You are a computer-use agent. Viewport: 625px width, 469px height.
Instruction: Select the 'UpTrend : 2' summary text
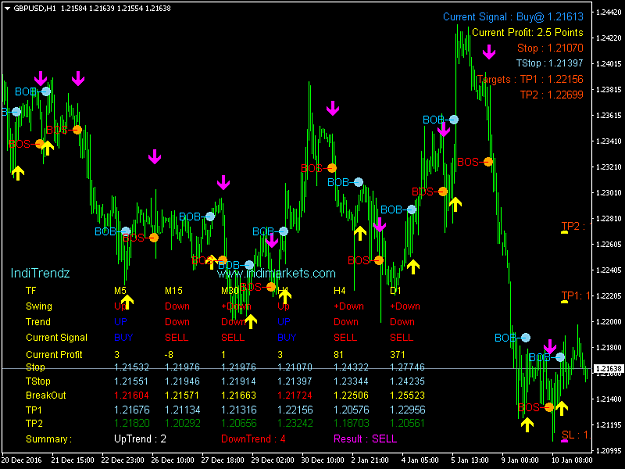tap(140, 439)
